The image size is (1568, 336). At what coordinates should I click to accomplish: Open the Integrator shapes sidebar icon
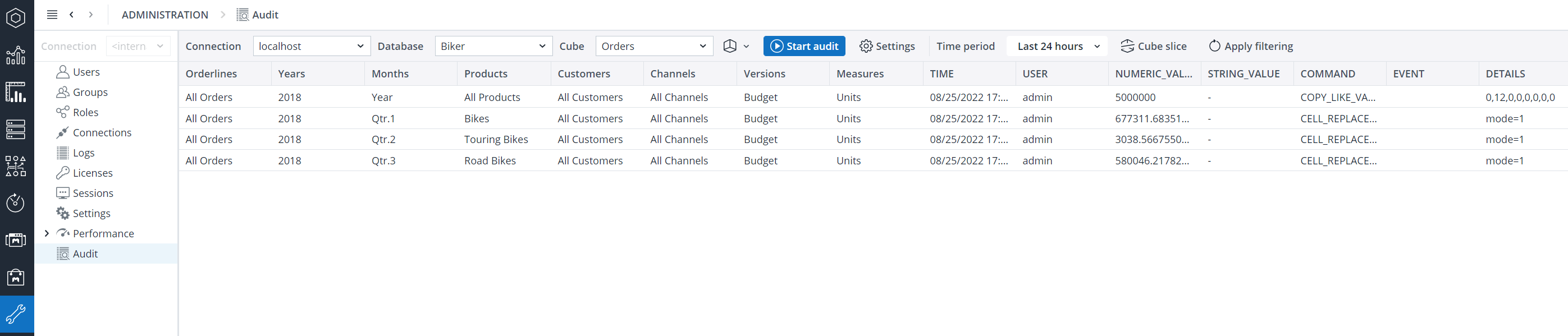[16, 166]
